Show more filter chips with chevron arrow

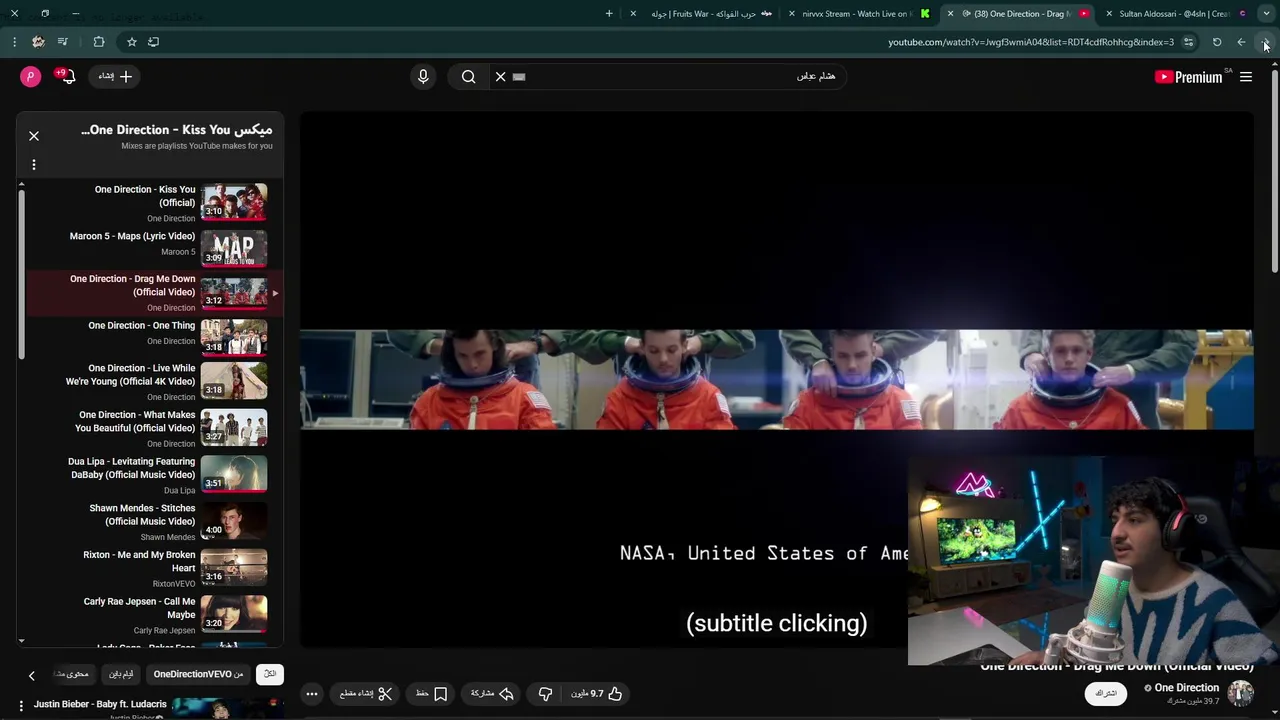click(31, 676)
